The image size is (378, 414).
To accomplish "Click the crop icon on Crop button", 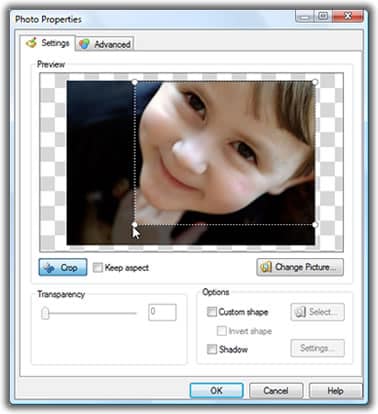I will [x=50, y=268].
